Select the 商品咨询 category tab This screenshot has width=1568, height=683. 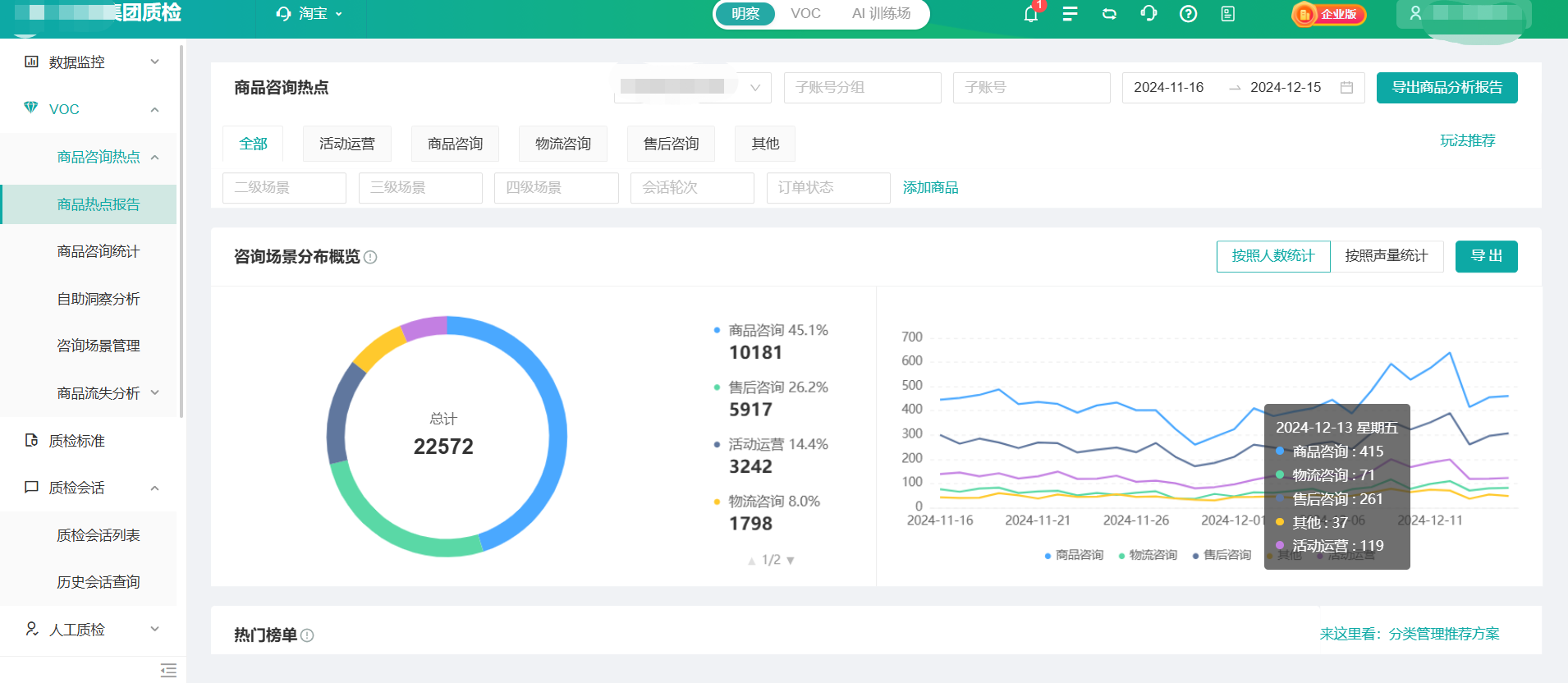pyautogui.click(x=456, y=144)
